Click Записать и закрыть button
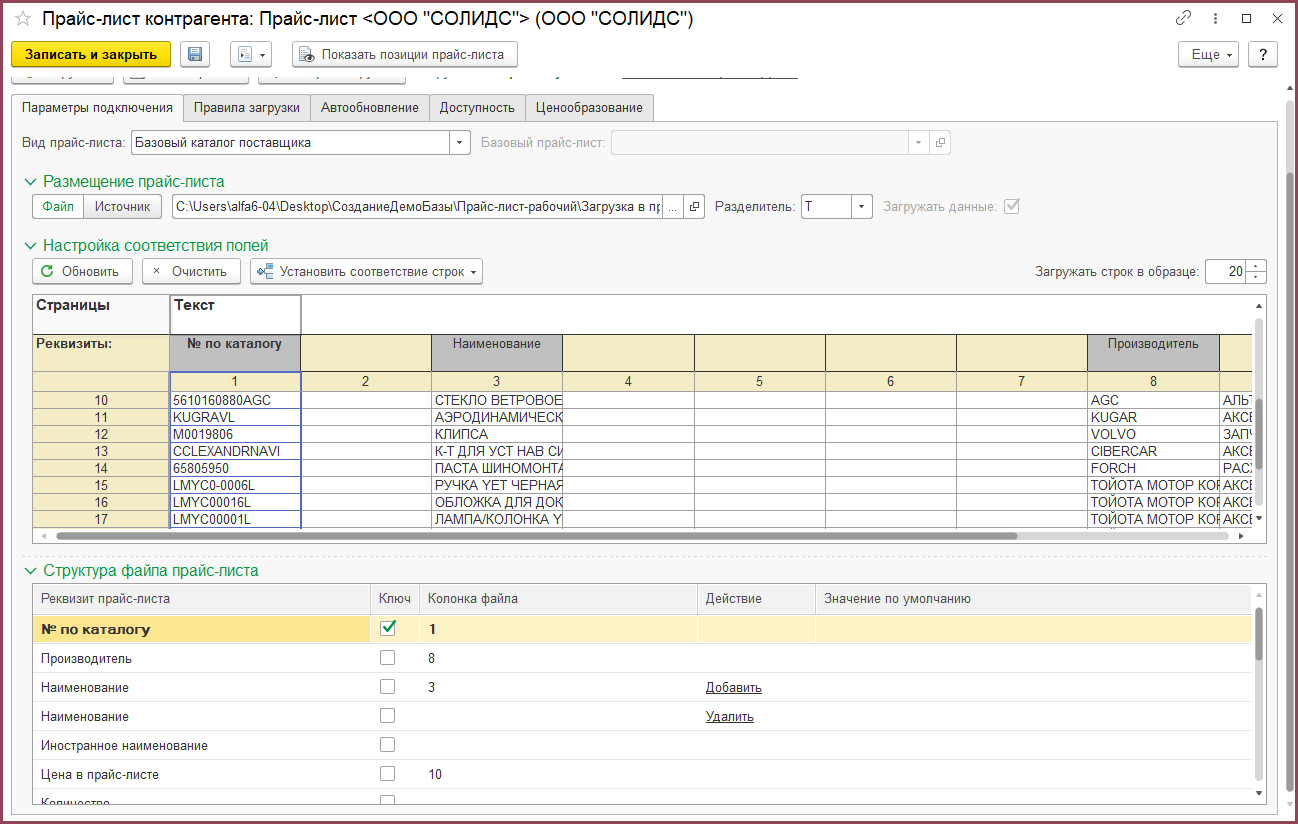 coord(91,54)
